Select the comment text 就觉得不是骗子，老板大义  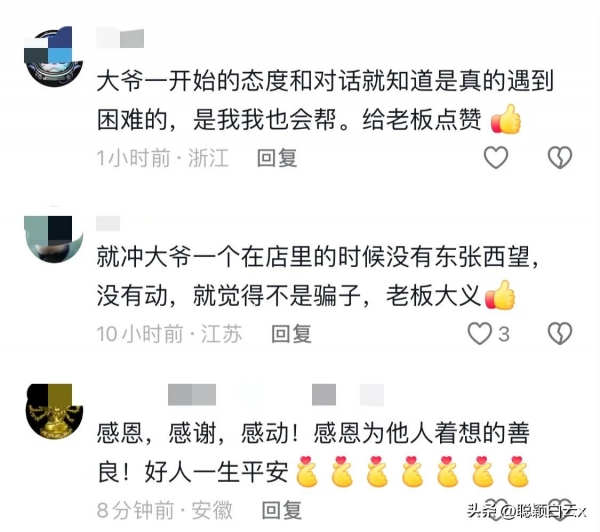tap(337, 295)
